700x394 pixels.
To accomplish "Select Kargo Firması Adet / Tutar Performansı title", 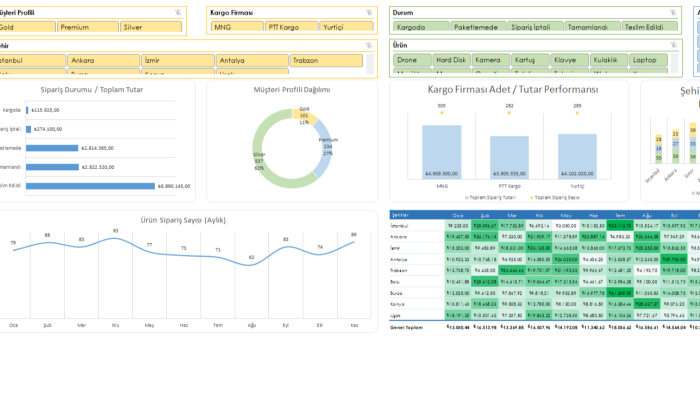I will (x=513, y=89).
